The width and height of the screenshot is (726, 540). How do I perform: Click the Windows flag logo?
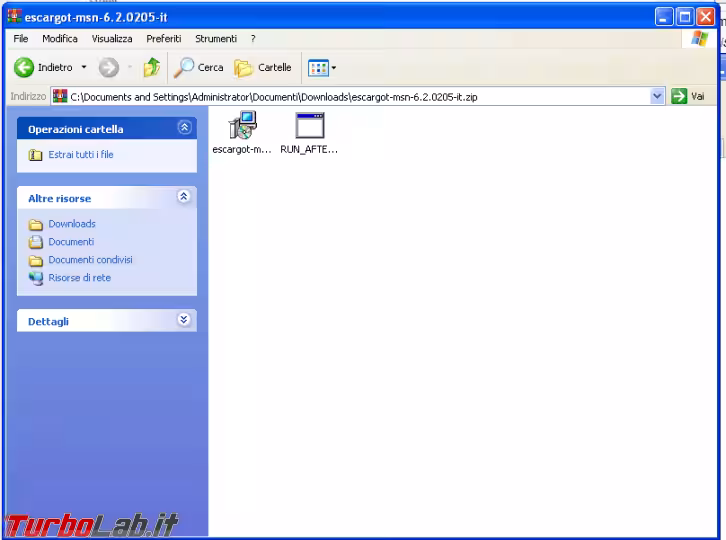coord(699,39)
